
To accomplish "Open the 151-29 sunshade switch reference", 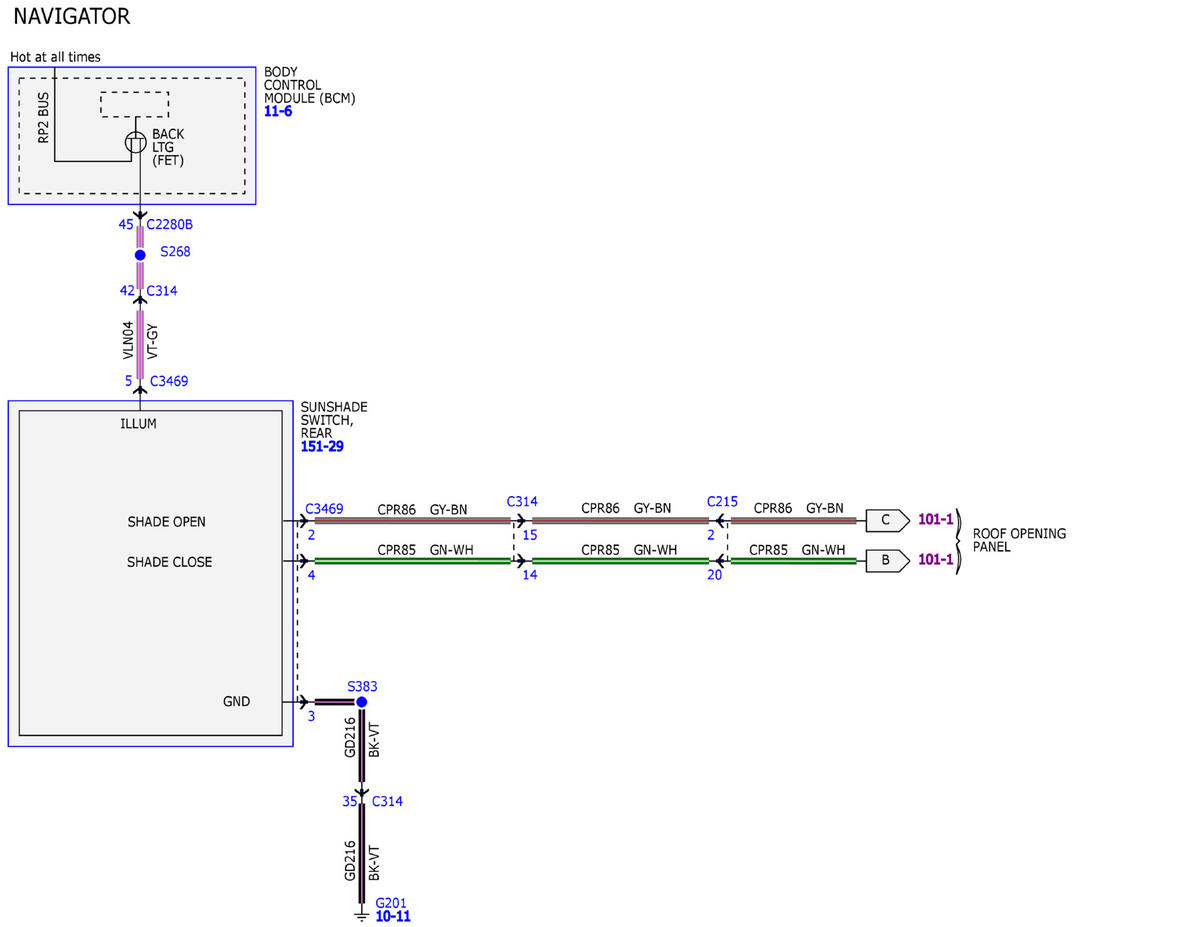I will coord(322,447).
